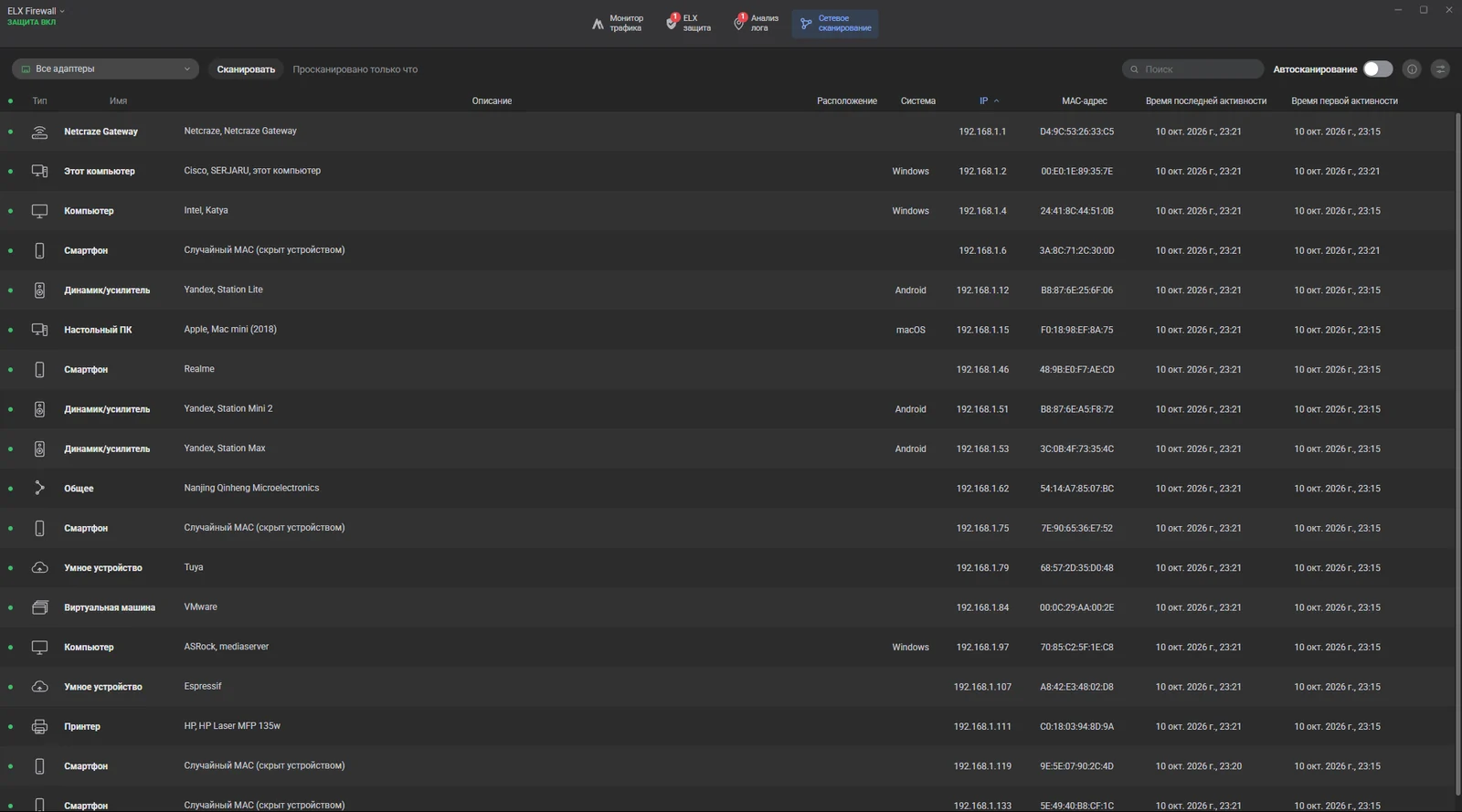
Task: Select the smartphone icon in the 192.168.1.119 row
Action: (39, 766)
